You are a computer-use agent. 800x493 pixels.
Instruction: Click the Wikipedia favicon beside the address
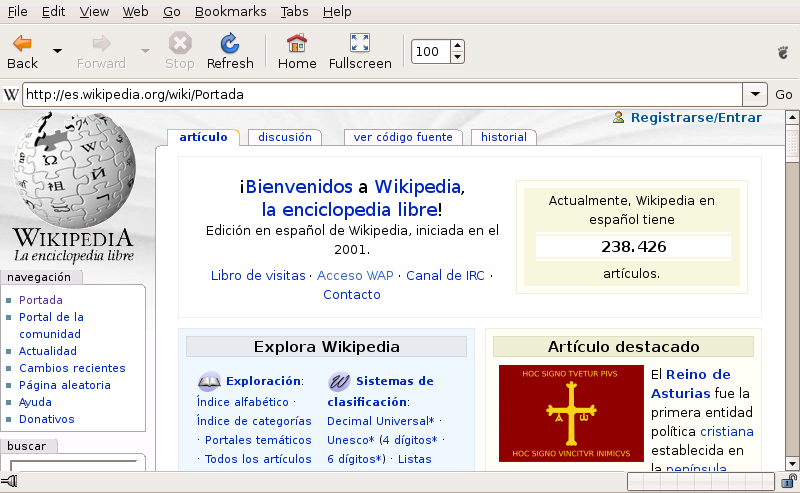point(11,94)
